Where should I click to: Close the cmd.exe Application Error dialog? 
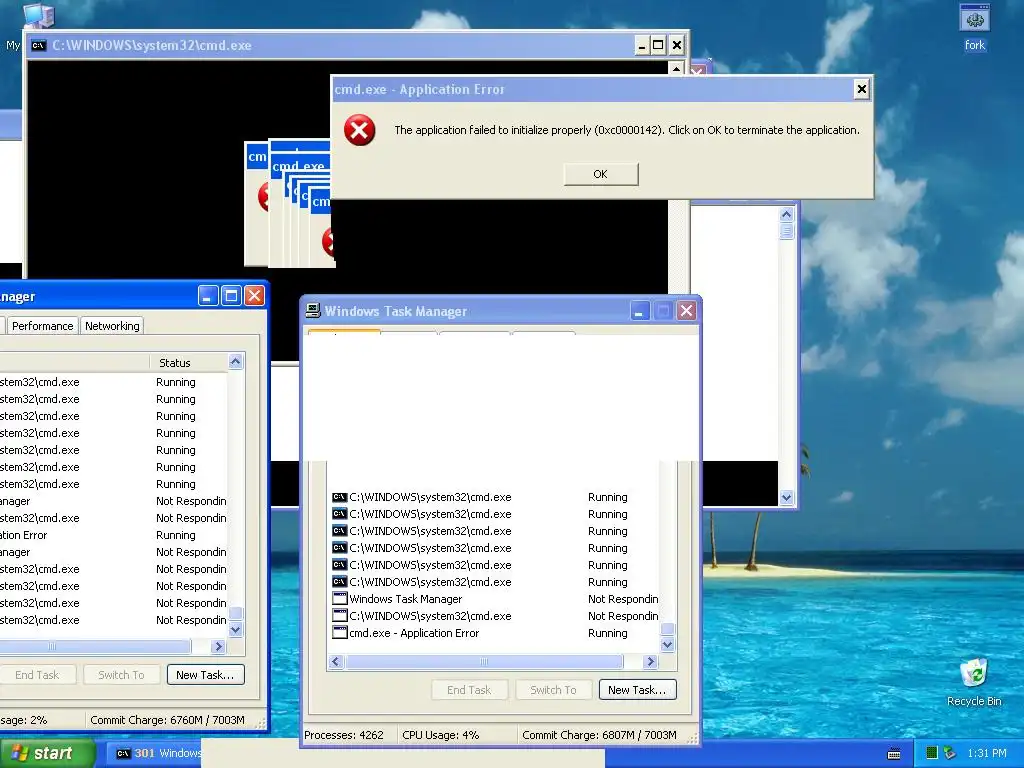click(x=861, y=89)
